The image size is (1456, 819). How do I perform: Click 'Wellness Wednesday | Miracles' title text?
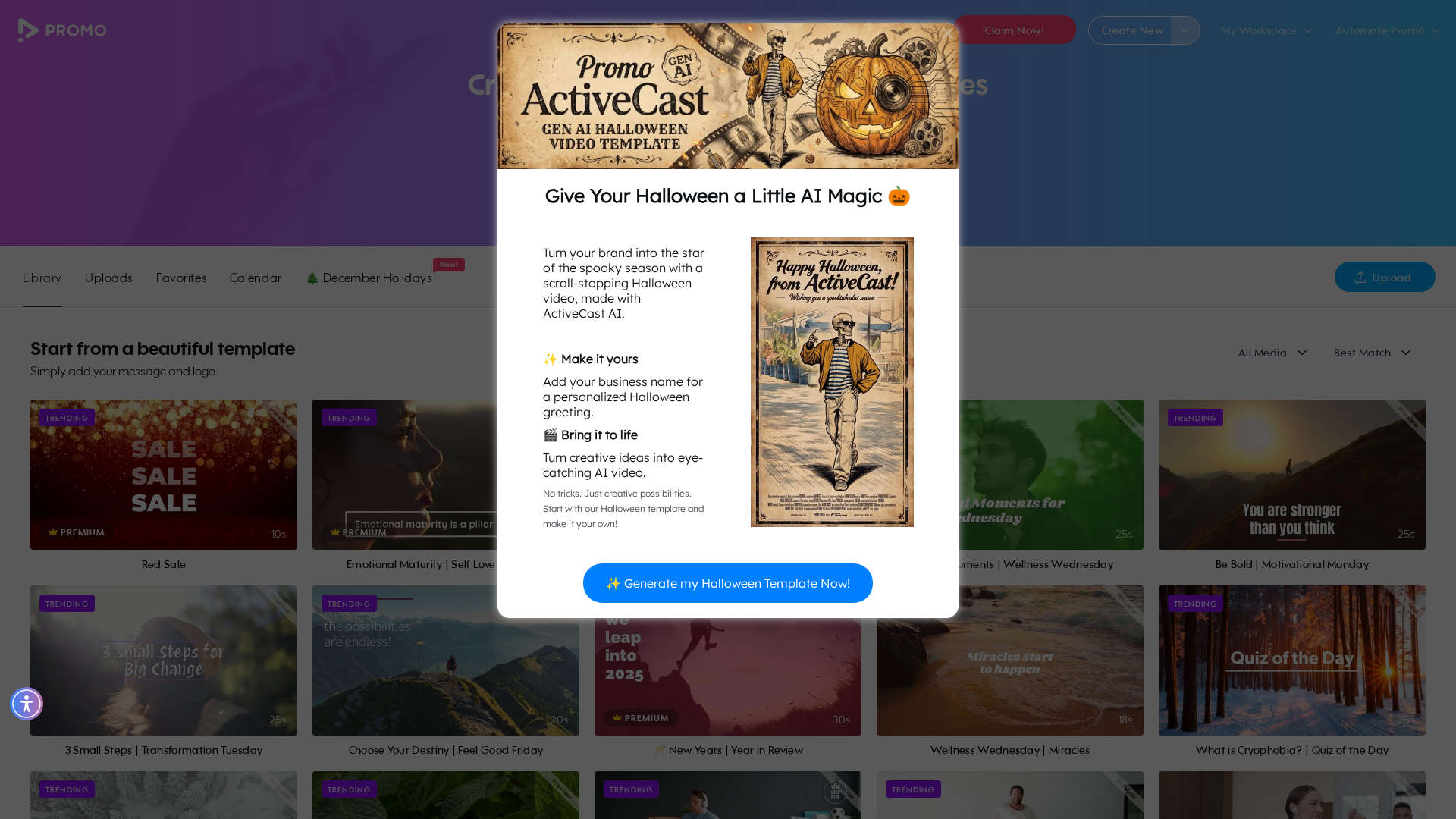1010,750
